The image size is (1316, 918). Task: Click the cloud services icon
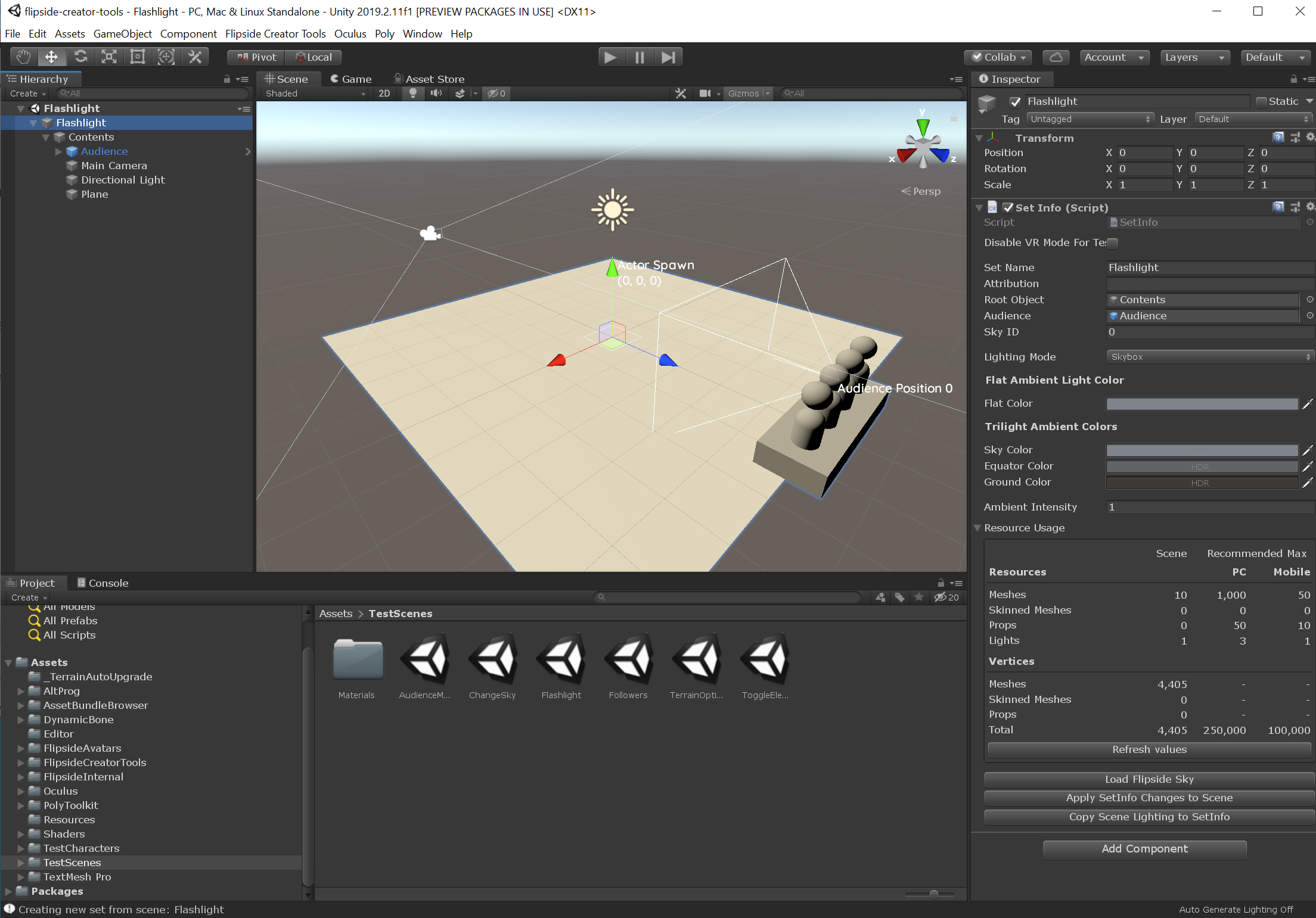coord(1056,57)
